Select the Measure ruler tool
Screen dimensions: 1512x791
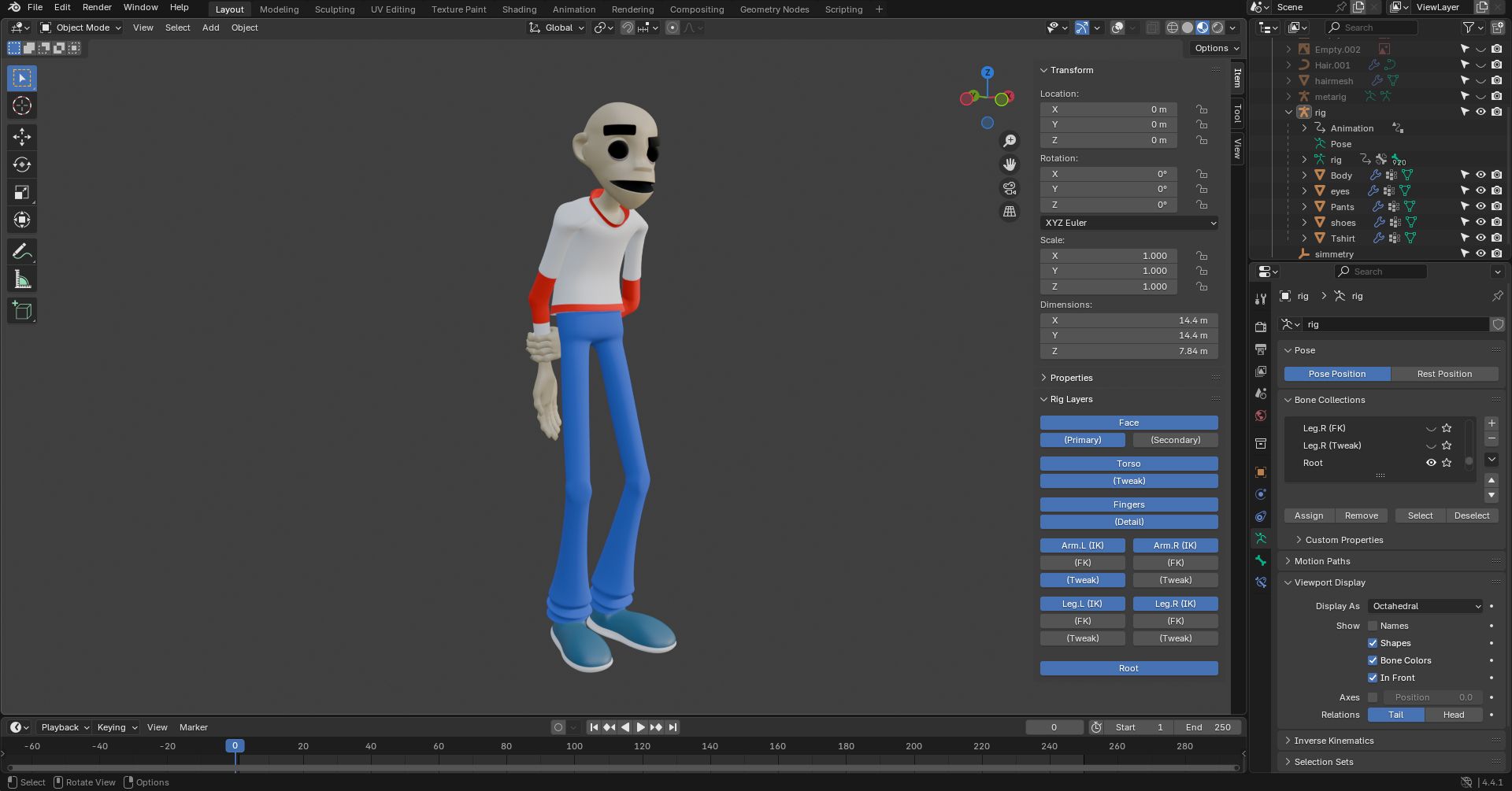click(x=22, y=279)
